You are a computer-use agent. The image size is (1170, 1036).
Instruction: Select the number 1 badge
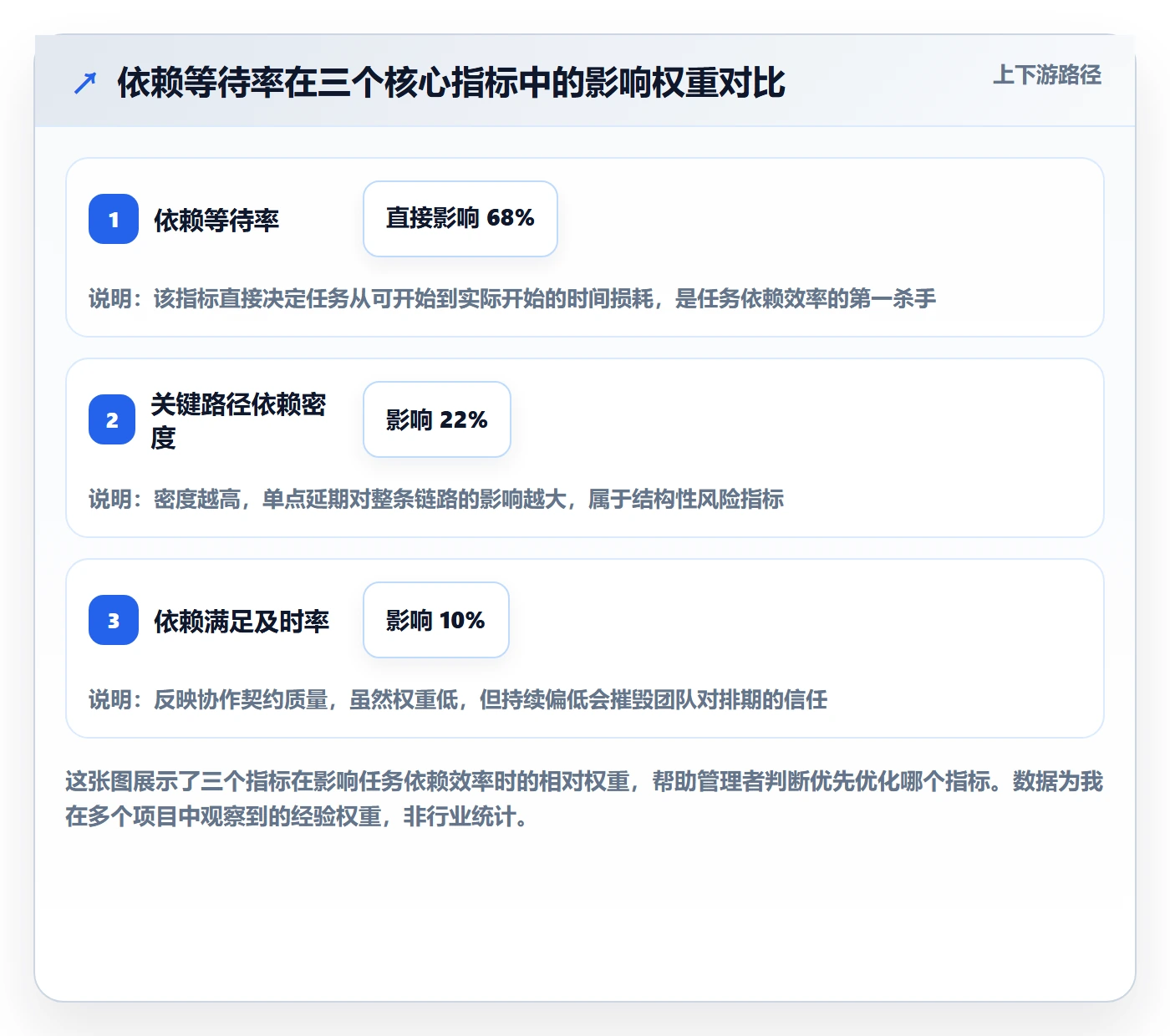click(x=114, y=219)
